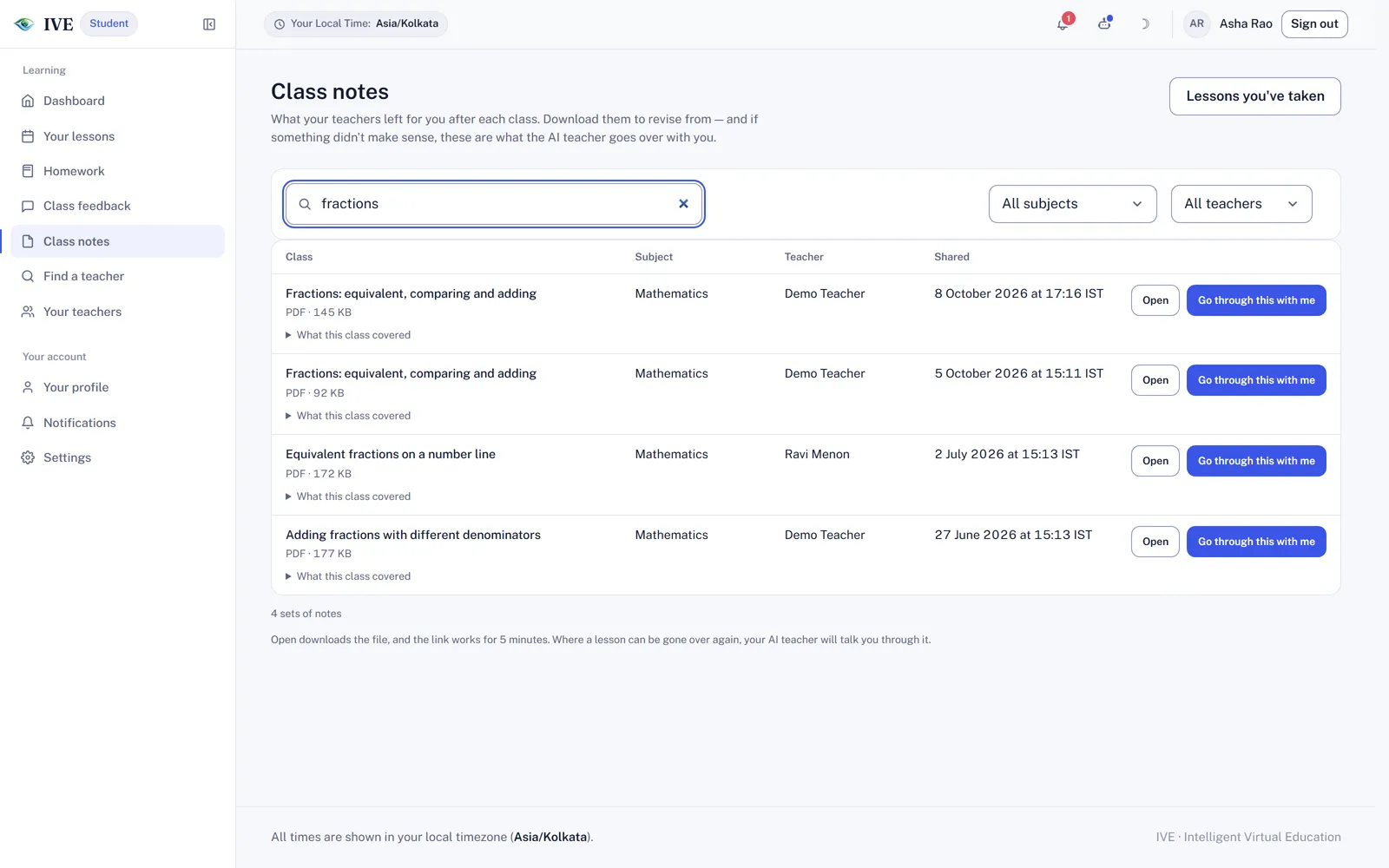The height and width of the screenshot is (868, 1389).
Task: Click the Teacher column header
Action: [804, 257]
